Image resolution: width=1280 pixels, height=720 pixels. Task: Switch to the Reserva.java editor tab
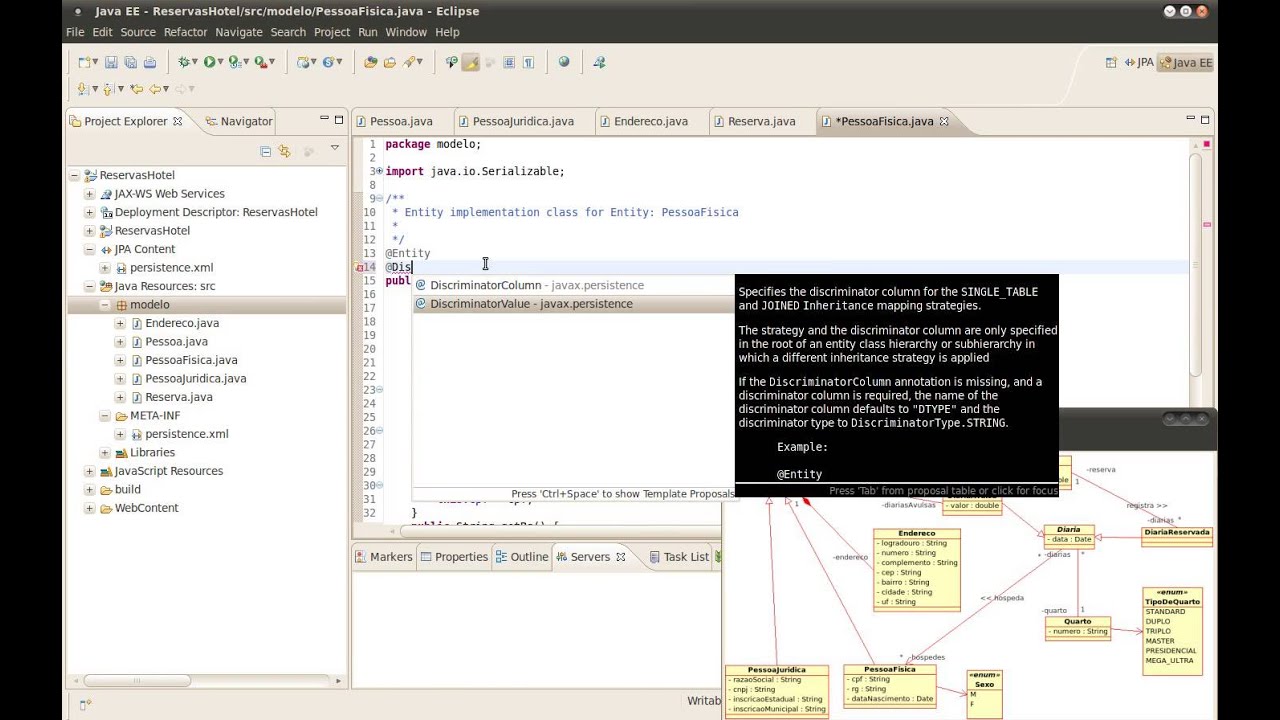point(761,121)
